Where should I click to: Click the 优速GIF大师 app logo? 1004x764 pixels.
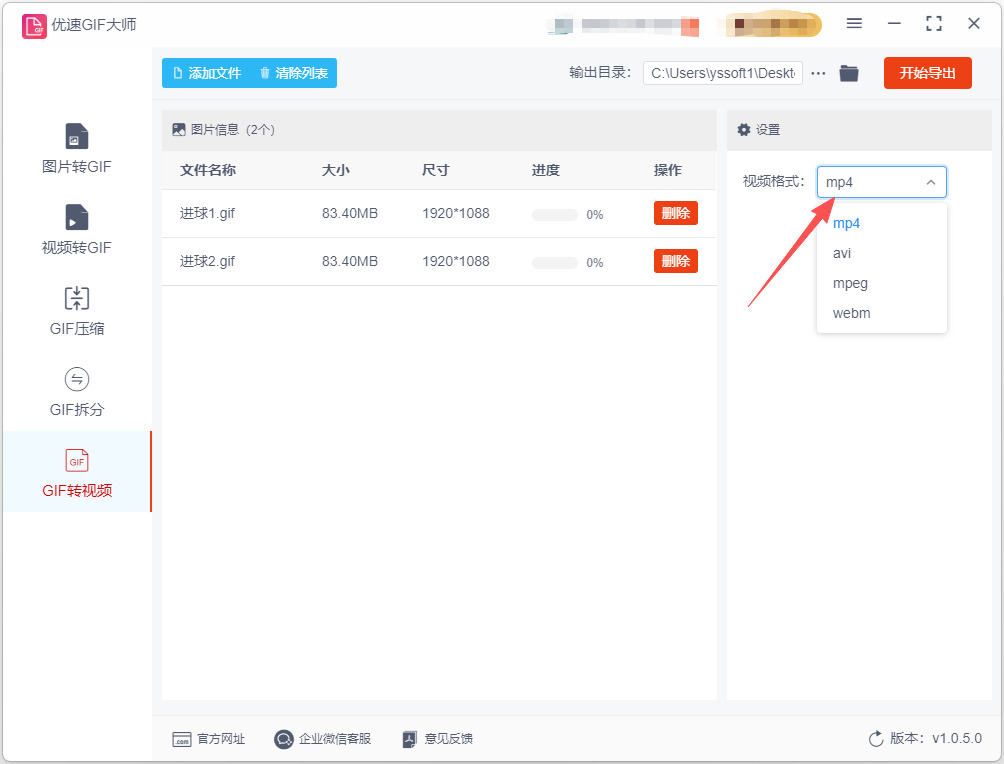34,26
